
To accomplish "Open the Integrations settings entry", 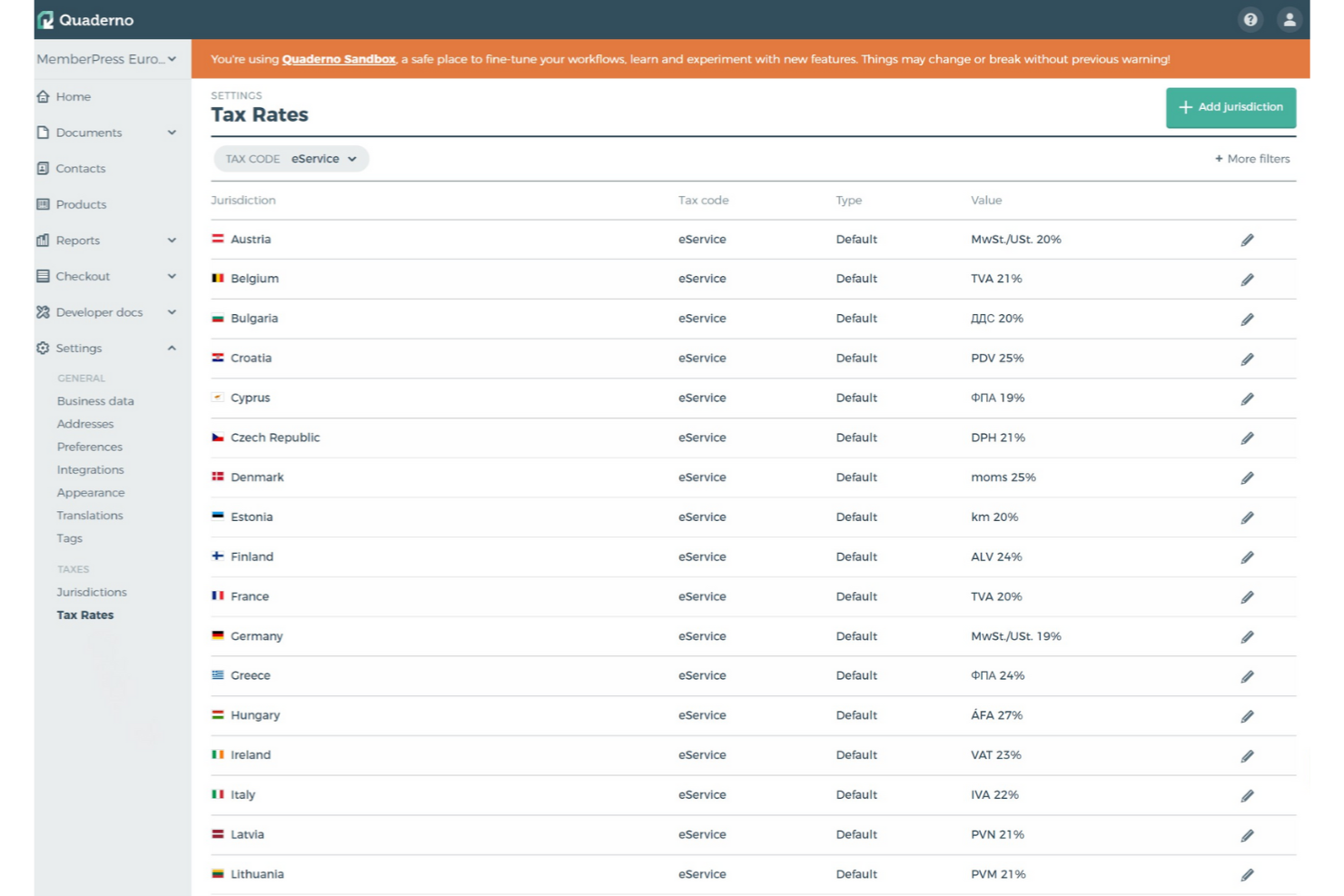I will pos(90,469).
